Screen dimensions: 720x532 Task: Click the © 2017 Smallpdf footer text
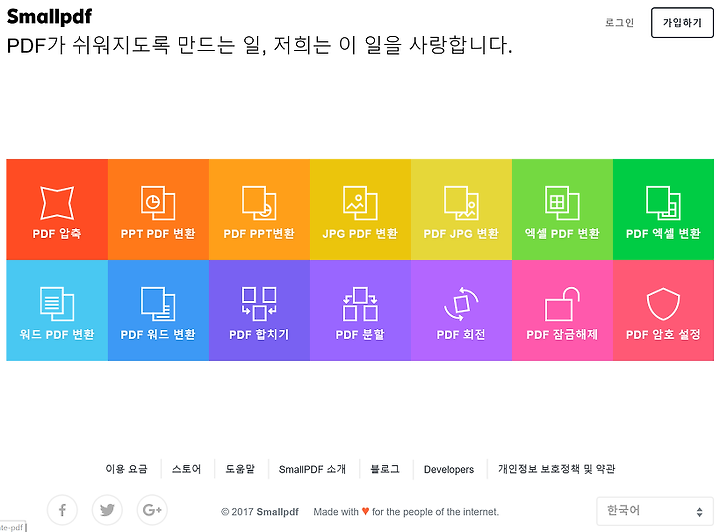click(x=260, y=512)
